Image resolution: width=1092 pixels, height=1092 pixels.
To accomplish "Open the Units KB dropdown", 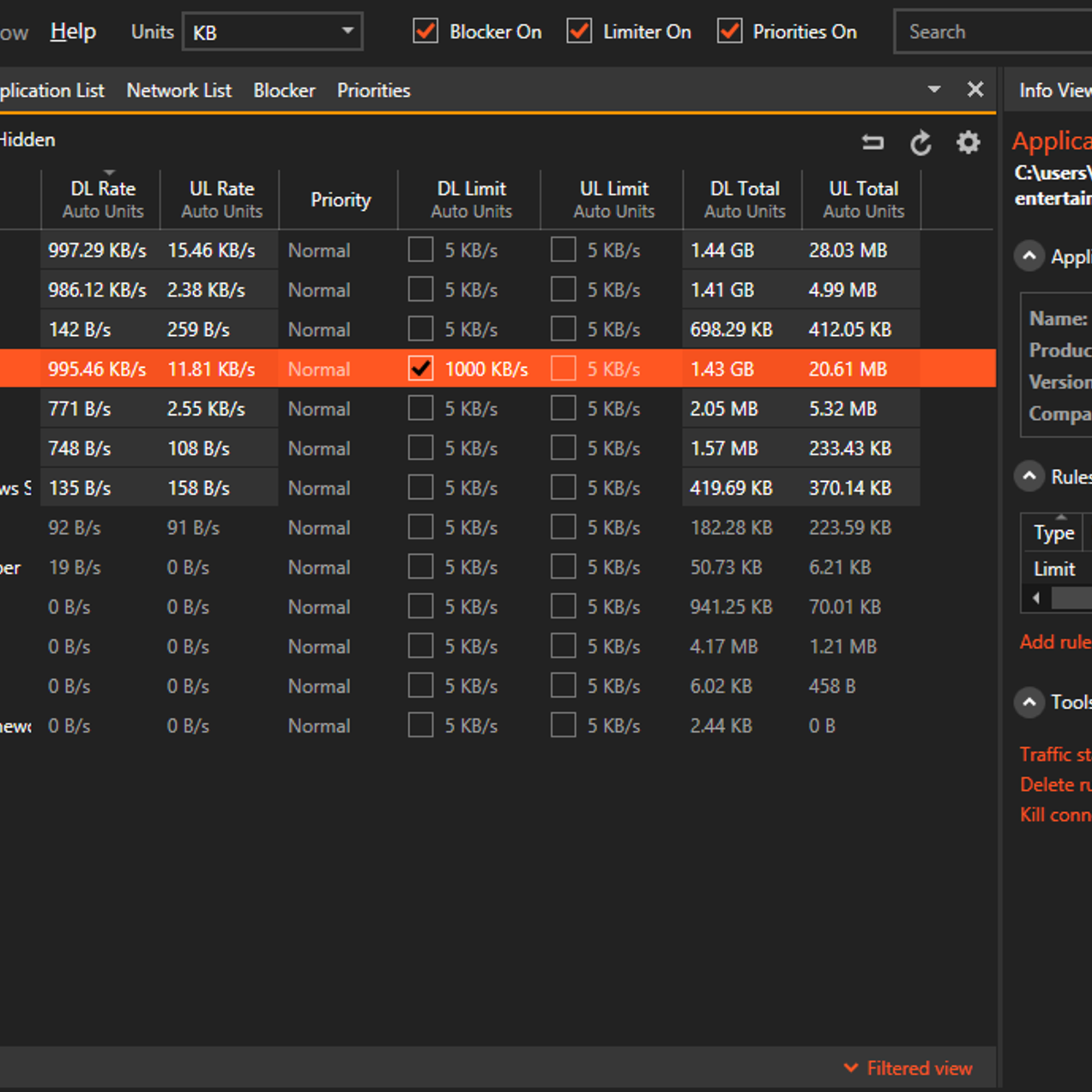I will pyautogui.click(x=272, y=32).
